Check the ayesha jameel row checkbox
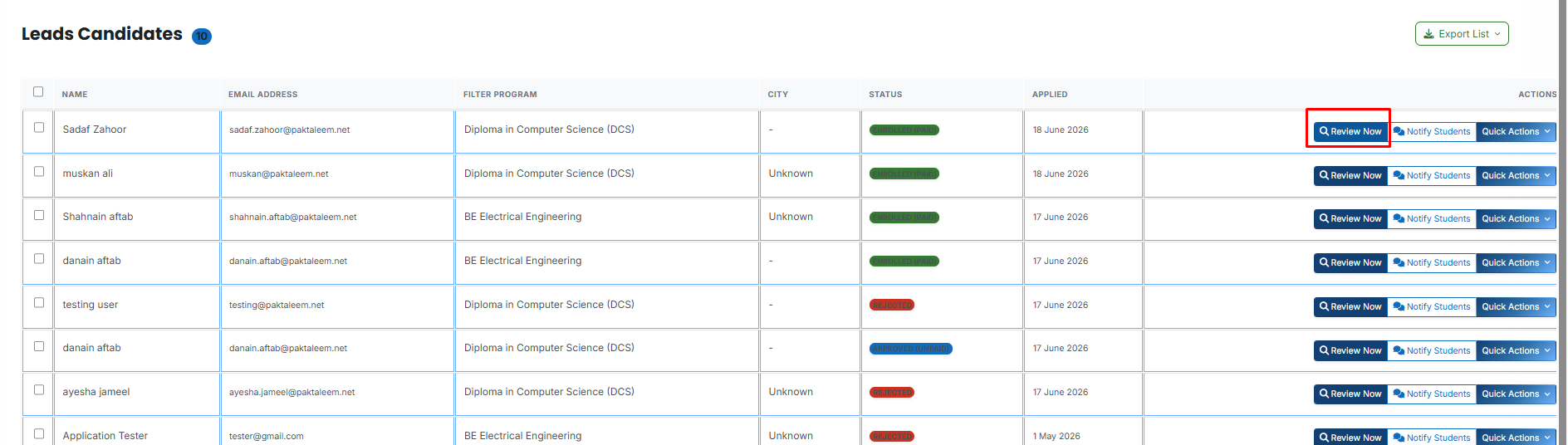The image size is (1568, 445). [39, 390]
